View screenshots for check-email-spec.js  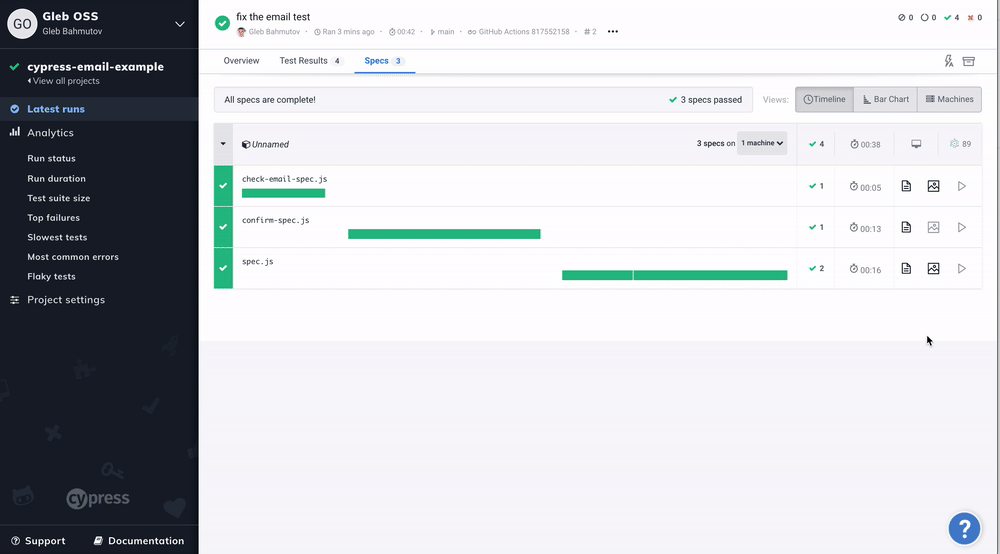tap(934, 186)
